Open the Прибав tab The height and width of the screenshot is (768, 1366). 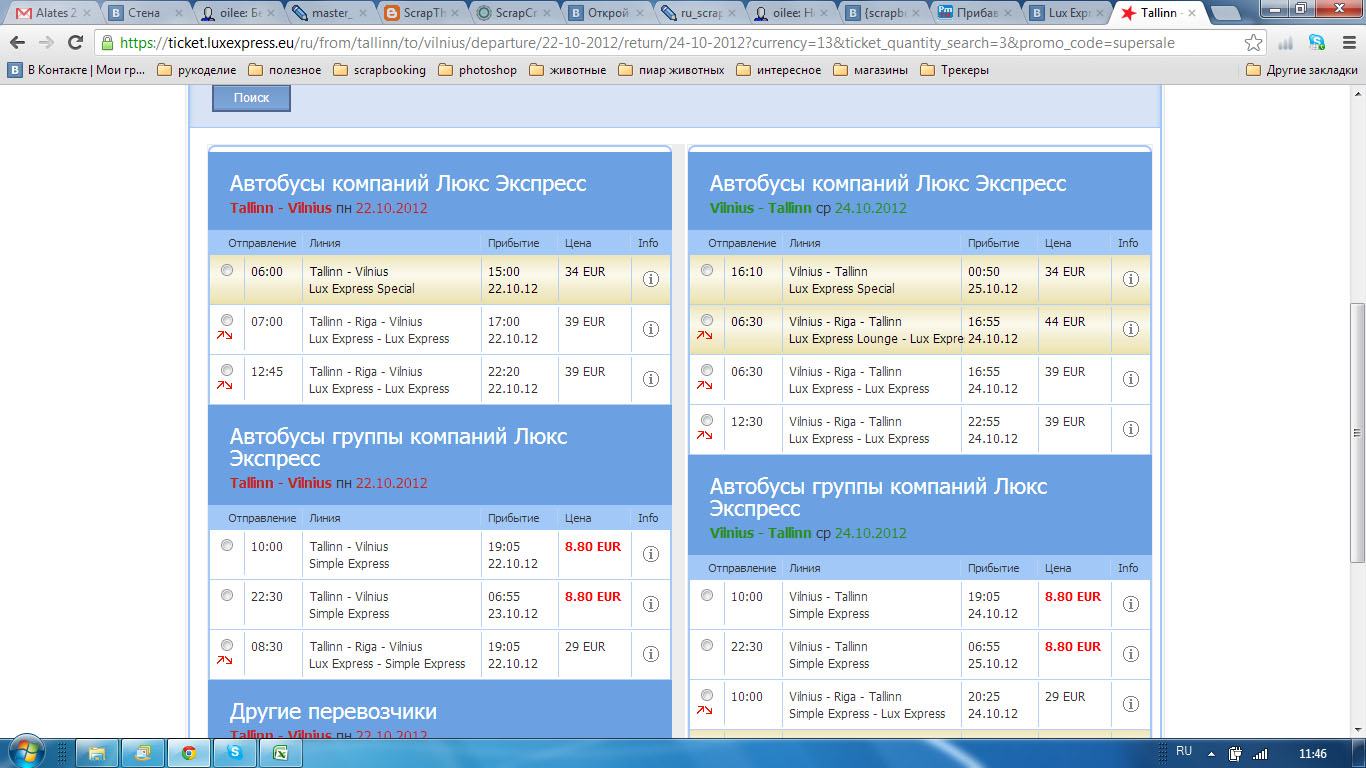pyautogui.click(x=975, y=14)
